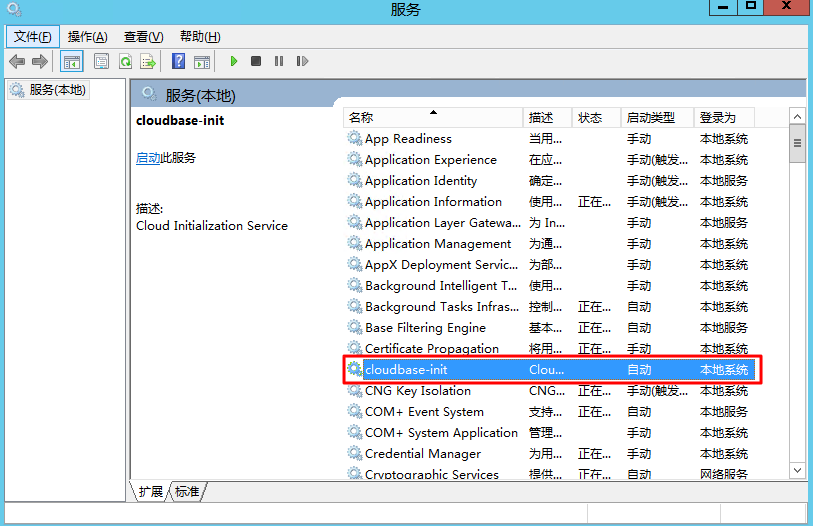Open the 帮助(H) menu
The width and height of the screenshot is (813, 526).
(200, 37)
